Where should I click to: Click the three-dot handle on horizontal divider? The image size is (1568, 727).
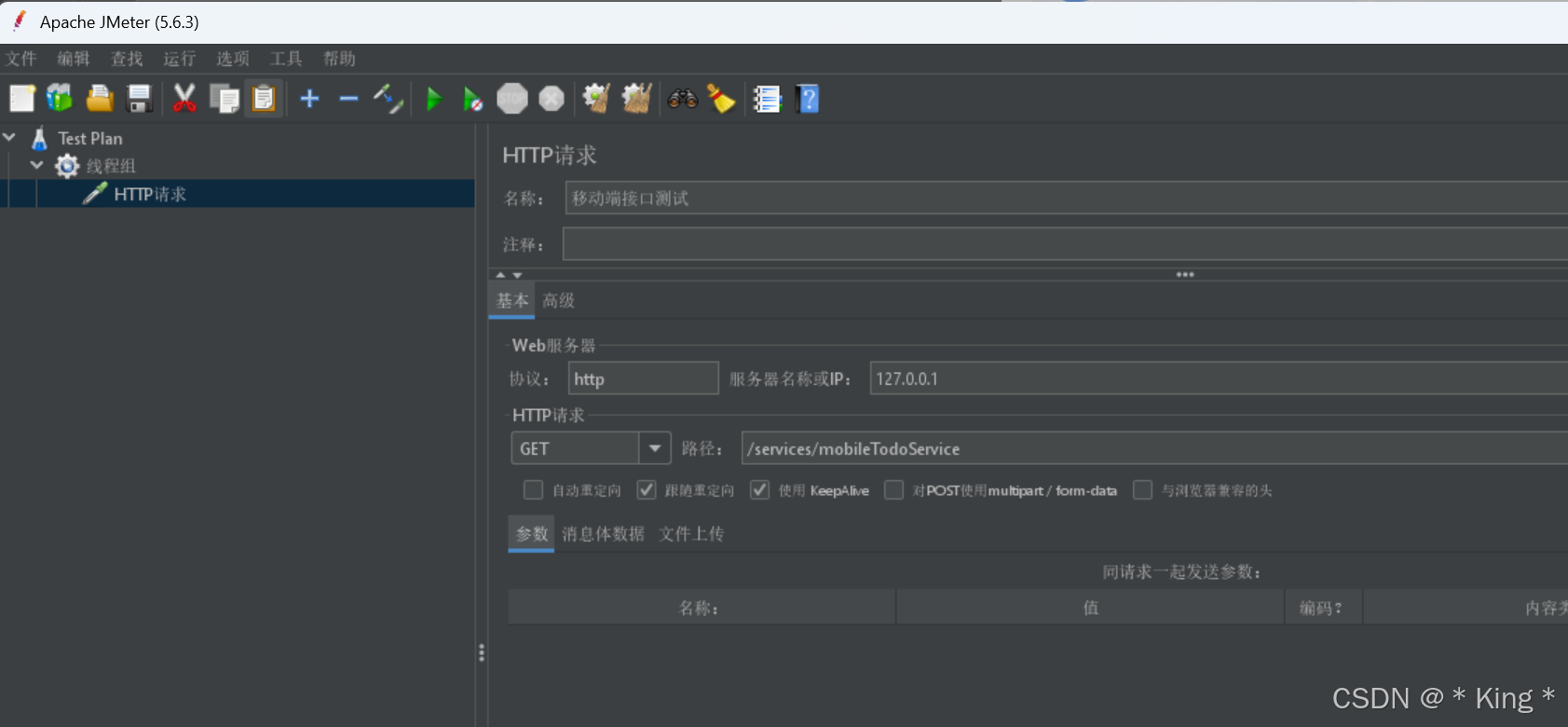[x=1185, y=275]
